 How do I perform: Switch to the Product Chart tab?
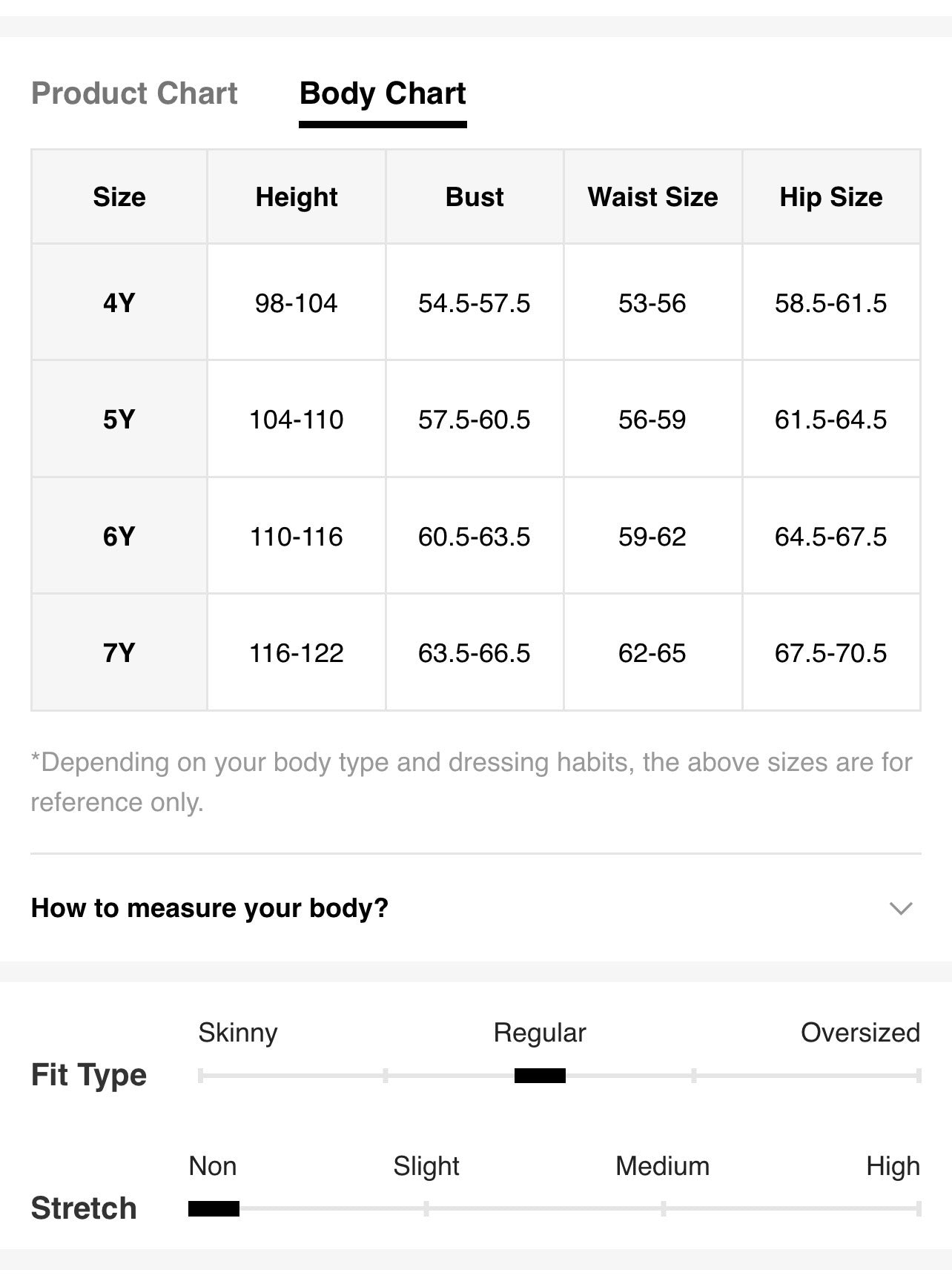[134, 93]
